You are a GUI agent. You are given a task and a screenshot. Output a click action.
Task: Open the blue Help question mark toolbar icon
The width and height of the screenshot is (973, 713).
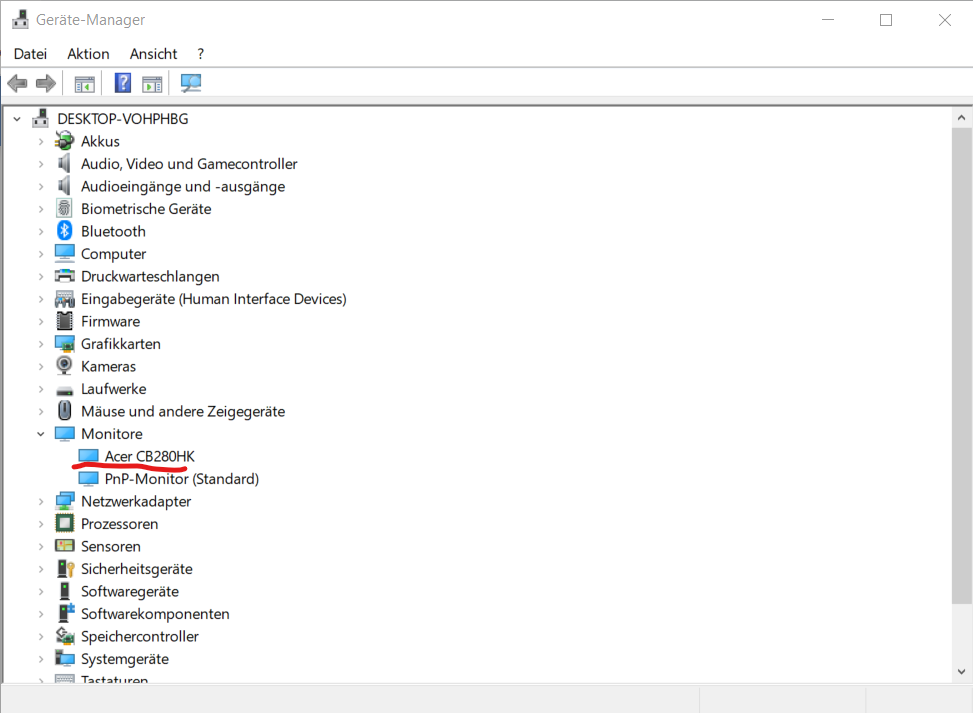pyautogui.click(x=123, y=83)
